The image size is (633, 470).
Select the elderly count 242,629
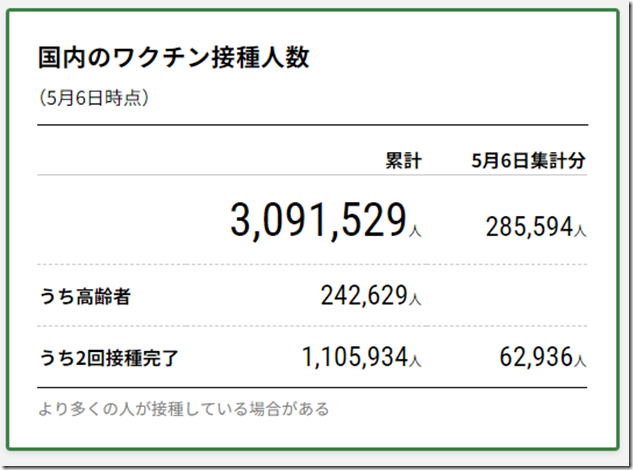tap(364, 295)
